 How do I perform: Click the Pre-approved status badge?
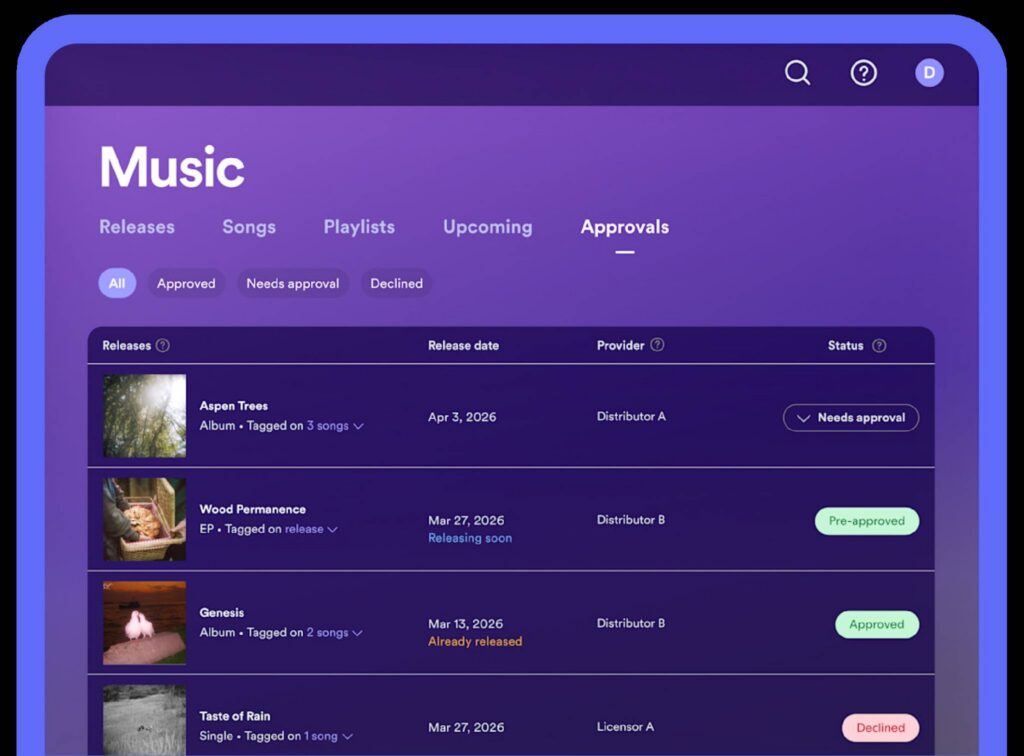click(866, 521)
